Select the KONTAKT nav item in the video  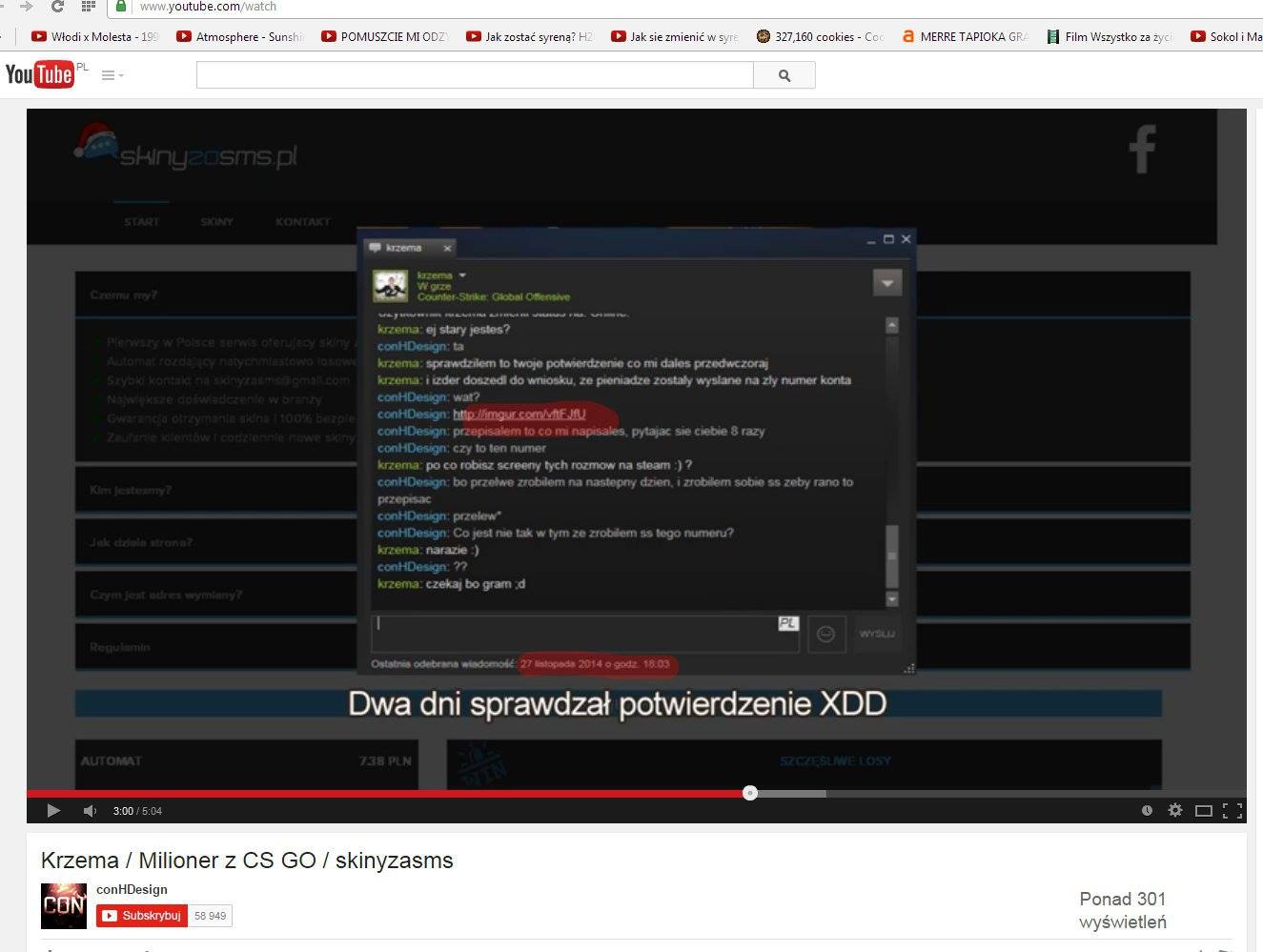click(303, 221)
